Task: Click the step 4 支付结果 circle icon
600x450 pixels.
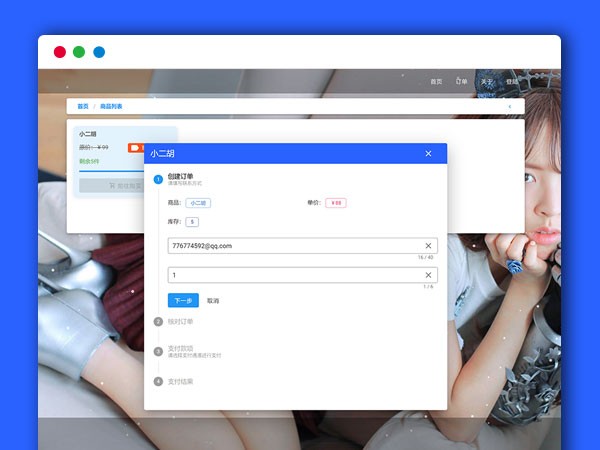Action: 158,381
